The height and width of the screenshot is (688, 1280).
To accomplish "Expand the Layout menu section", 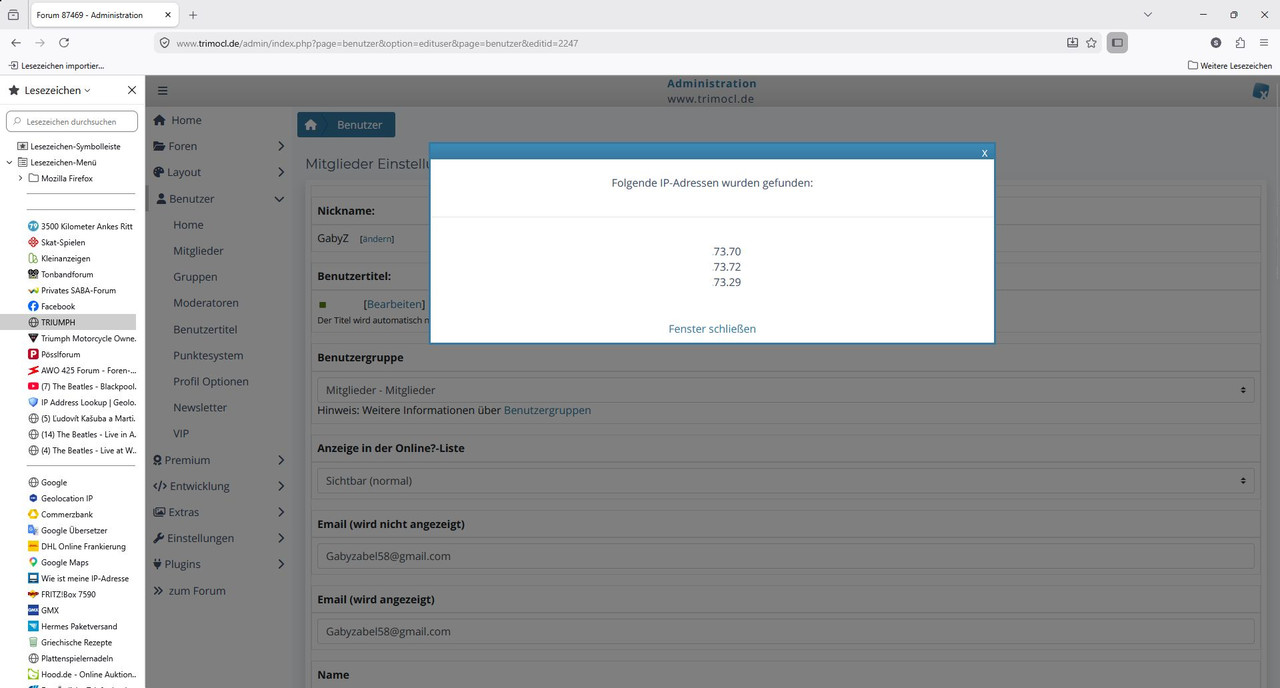I will [218, 172].
